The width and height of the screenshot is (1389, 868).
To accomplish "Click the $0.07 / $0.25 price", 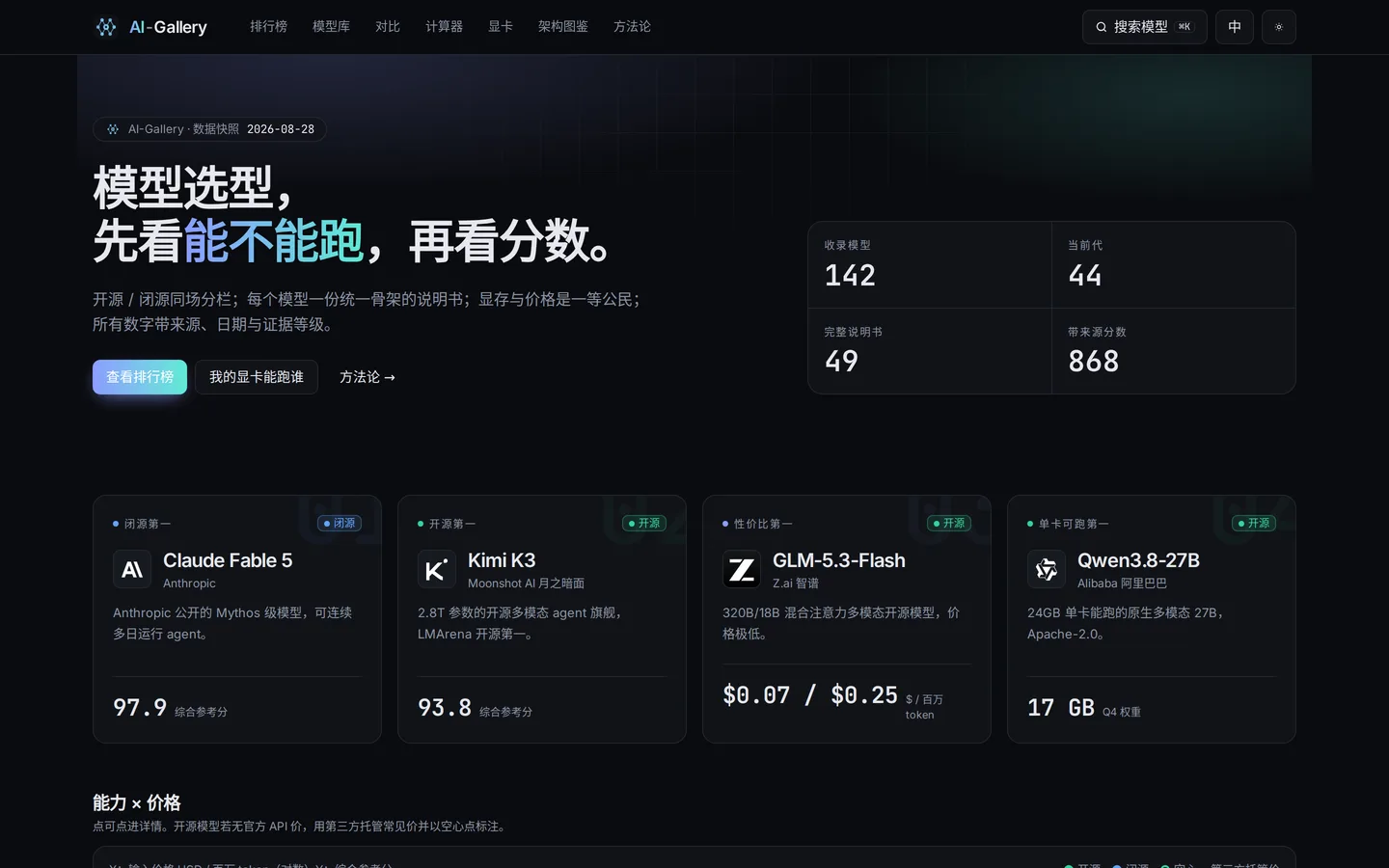I will pos(810,695).
